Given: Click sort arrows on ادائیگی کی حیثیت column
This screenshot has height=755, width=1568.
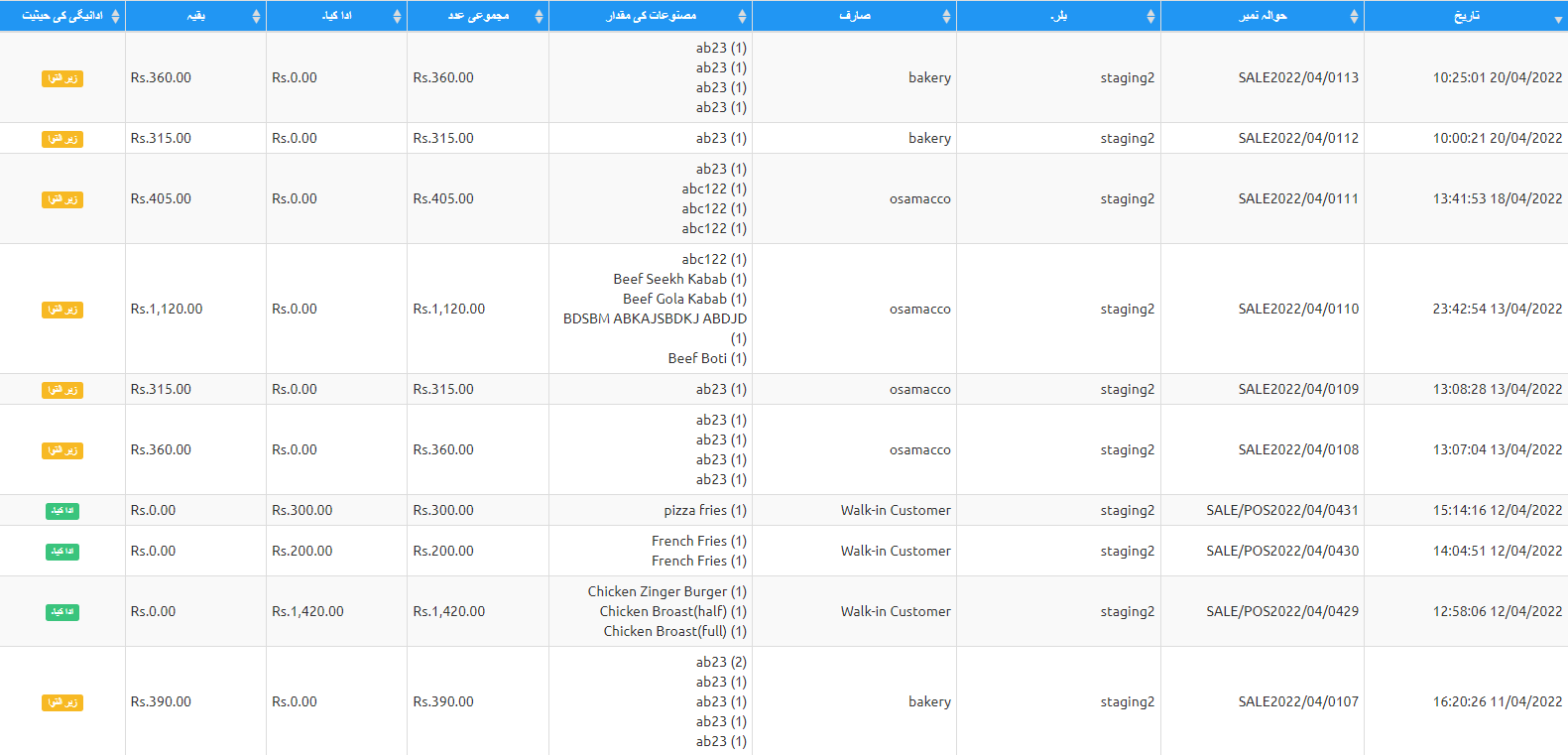Looking at the screenshot, I should [x=115, y=16].
